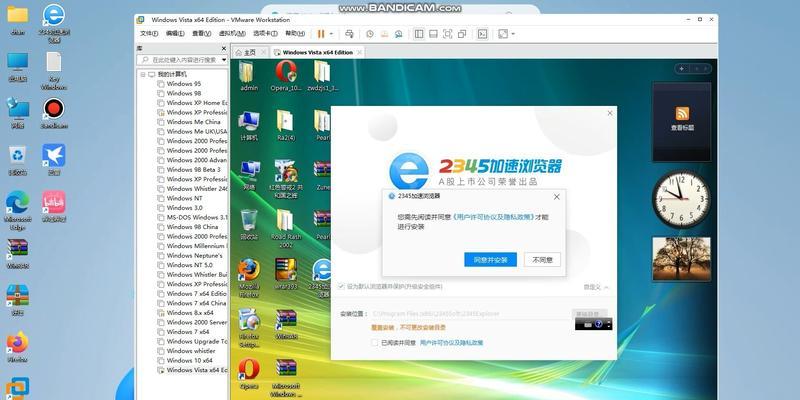
Task: Click the RSS feed headlines gadget
Action: click(682, 121)
